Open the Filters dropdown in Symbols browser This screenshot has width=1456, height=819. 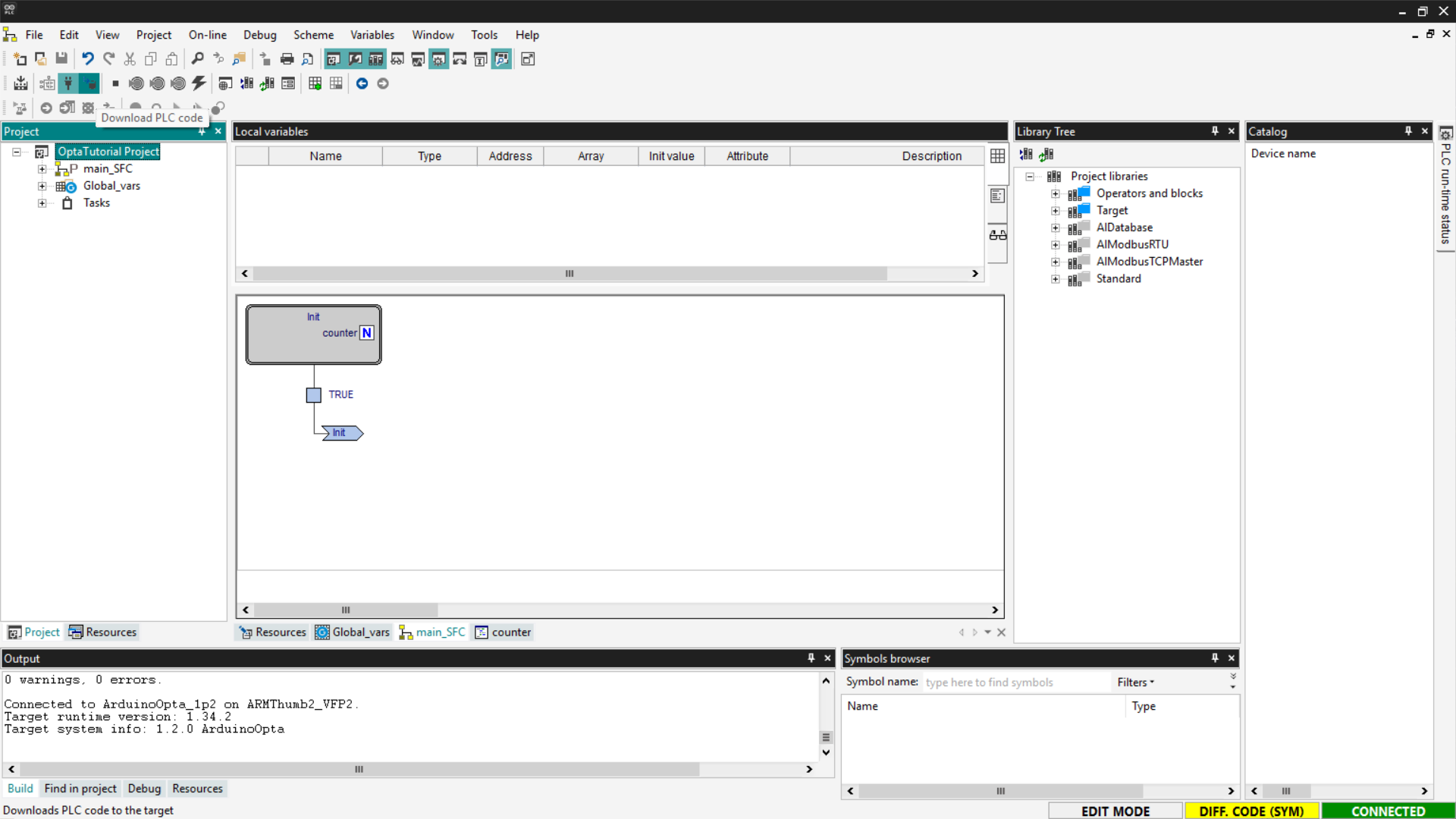[1135, 682]
